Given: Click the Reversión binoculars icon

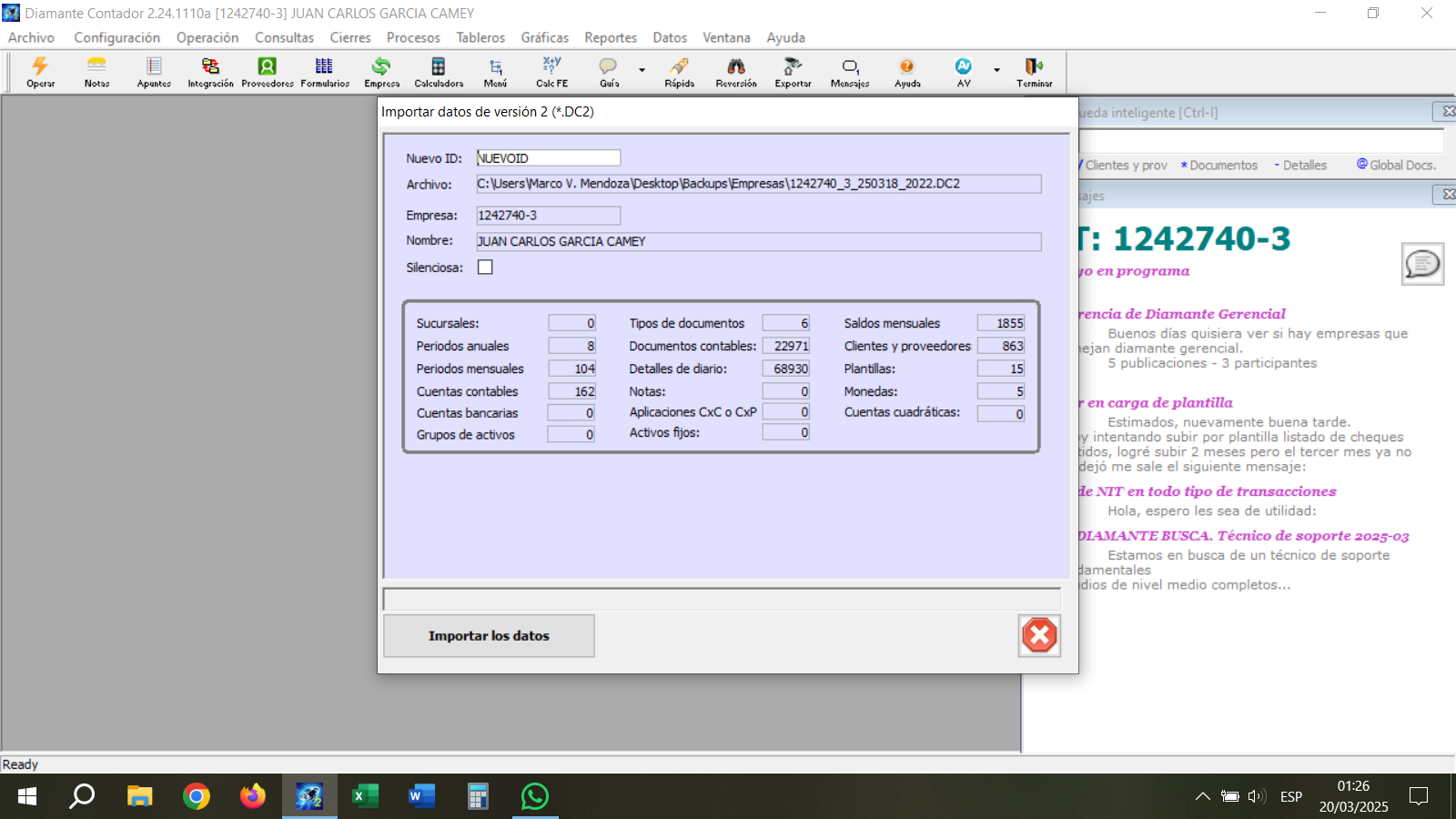Looking at the screenshot, I should pos(736,71).
